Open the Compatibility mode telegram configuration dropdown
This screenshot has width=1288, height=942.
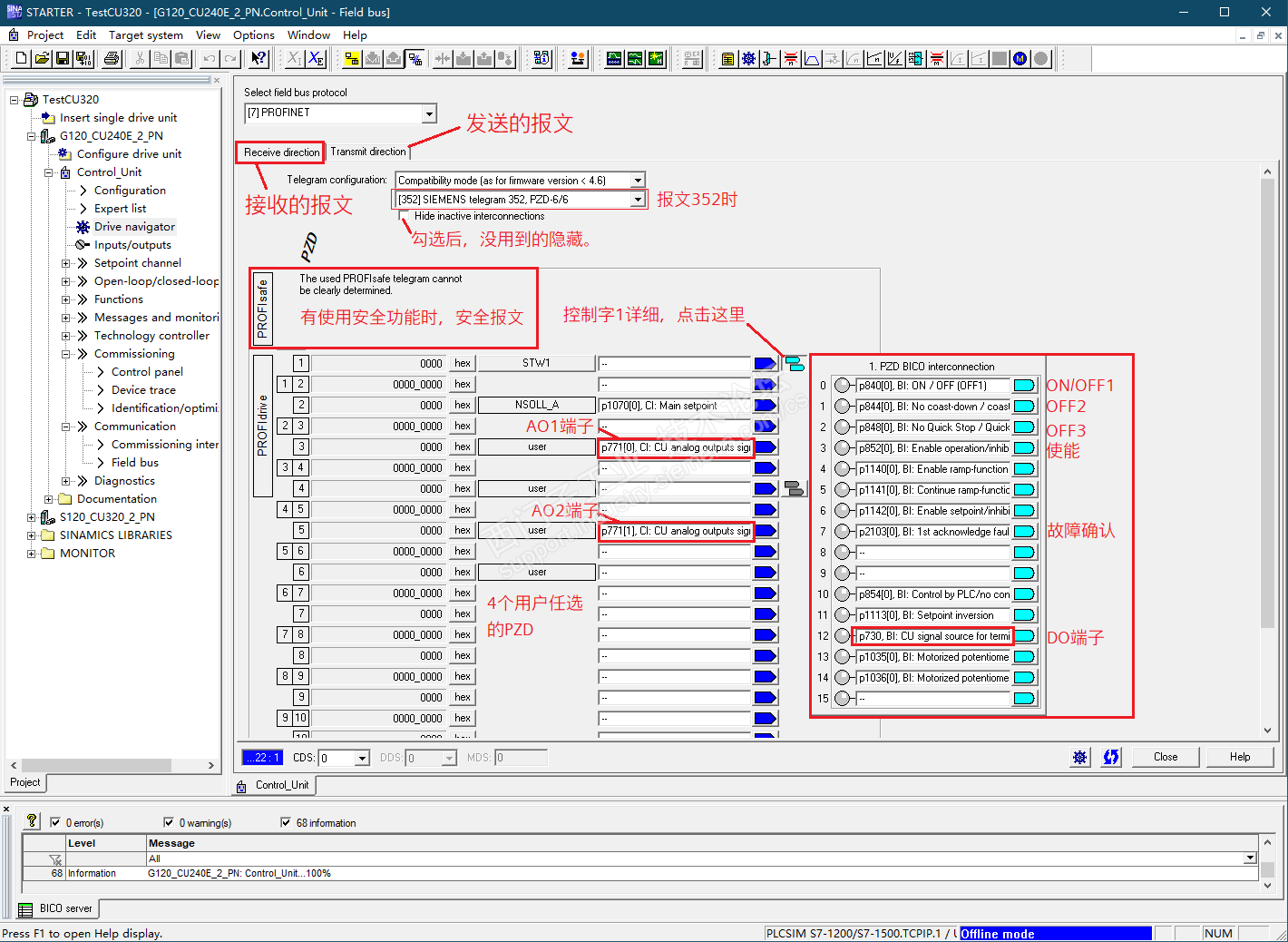click(x=638, y=181)
